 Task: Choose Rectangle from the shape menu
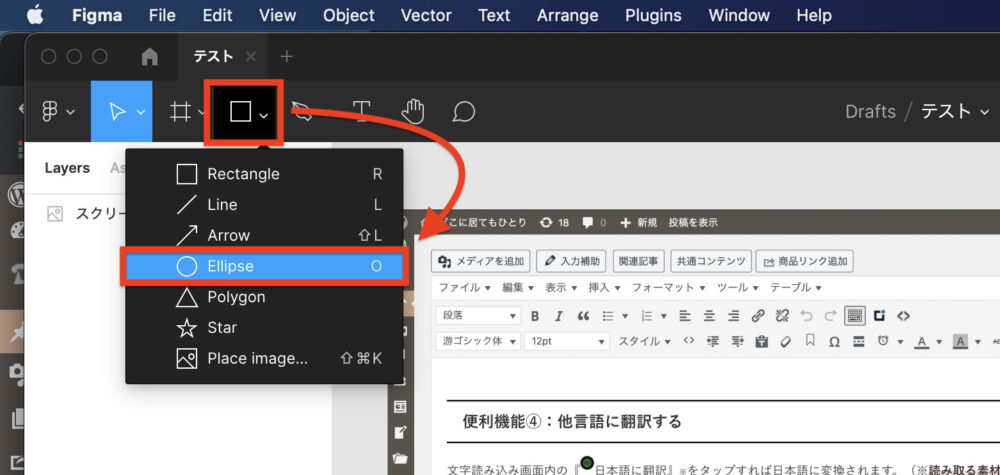pyautogui.click(x=265, y=174)
